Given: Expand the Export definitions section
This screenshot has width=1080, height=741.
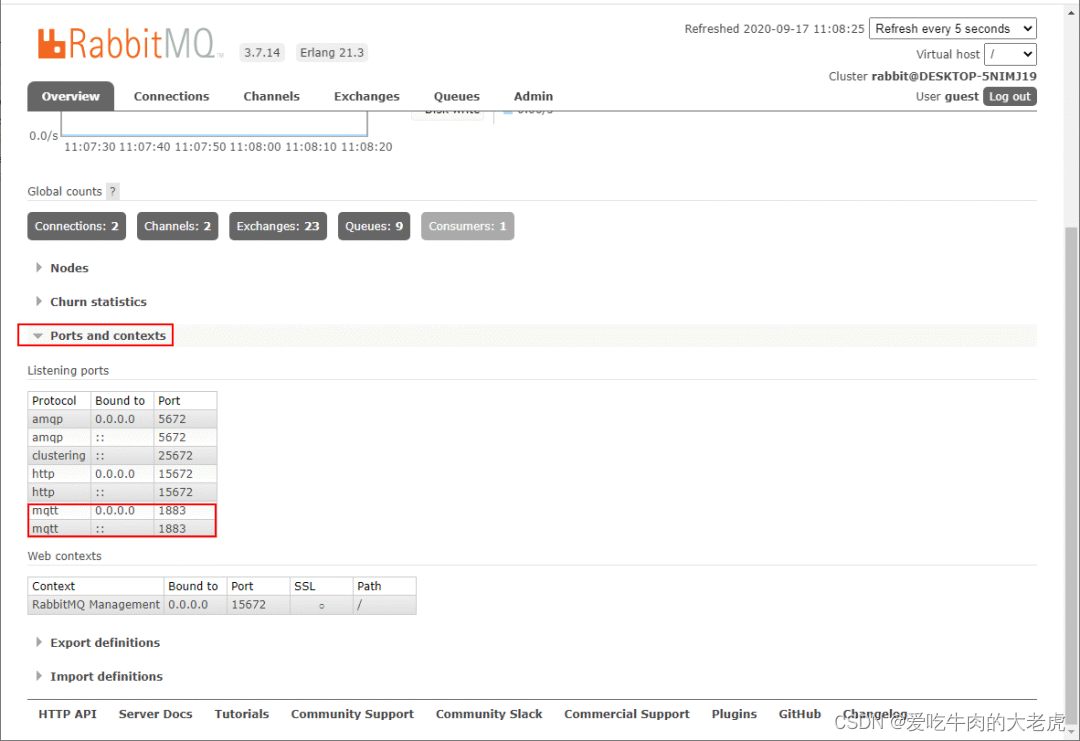Looking at the screenshot, I should [x=105, y=643].
